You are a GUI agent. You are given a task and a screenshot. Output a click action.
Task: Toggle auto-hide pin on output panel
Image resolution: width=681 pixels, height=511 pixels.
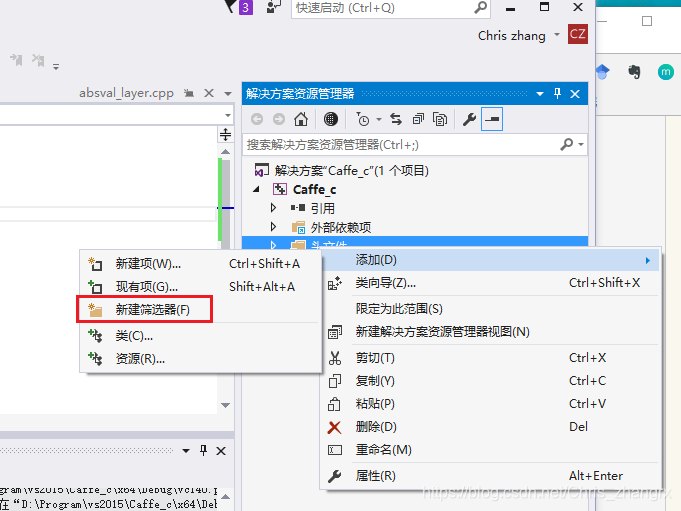203,451
